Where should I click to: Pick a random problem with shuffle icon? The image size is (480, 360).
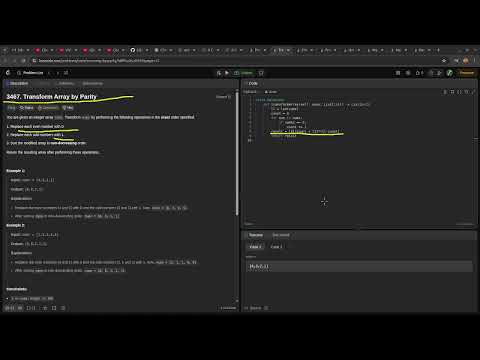[66, 73]
